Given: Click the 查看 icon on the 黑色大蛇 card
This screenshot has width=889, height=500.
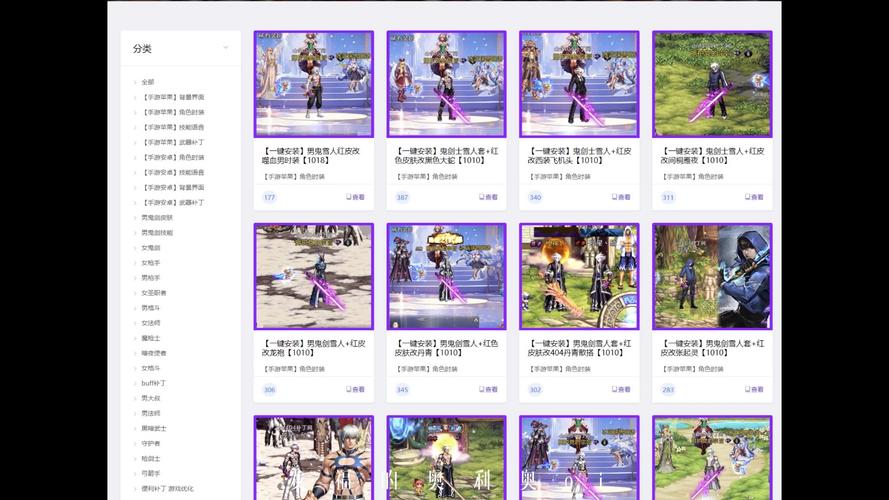Looking at the screenshot, I should click(488, 197).
